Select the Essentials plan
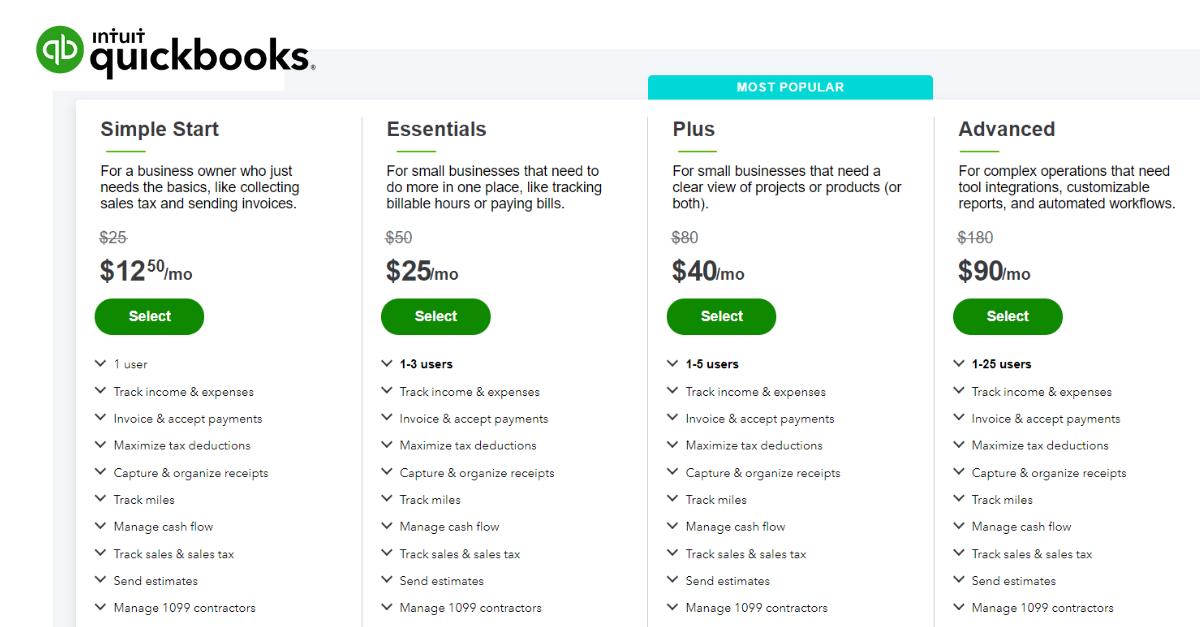Screen dimensions: 1200x627 point(435,316)
